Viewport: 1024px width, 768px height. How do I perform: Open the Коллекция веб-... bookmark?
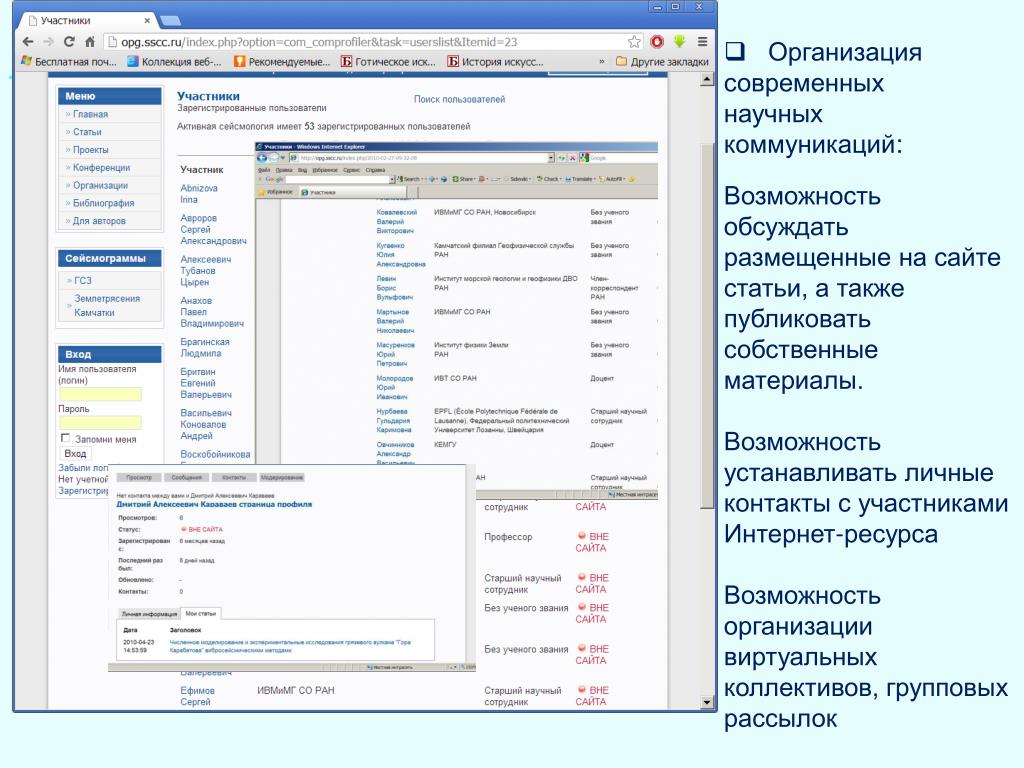click(174, 61)
